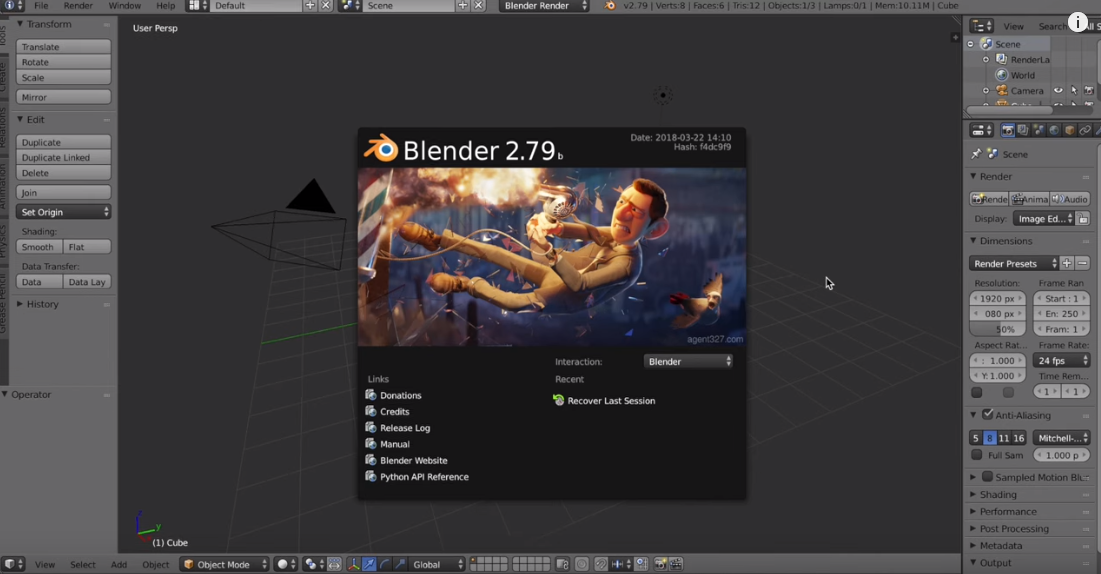Click the Translate button
This screenshot has height=574, width=1101.
tap(63, 46)
